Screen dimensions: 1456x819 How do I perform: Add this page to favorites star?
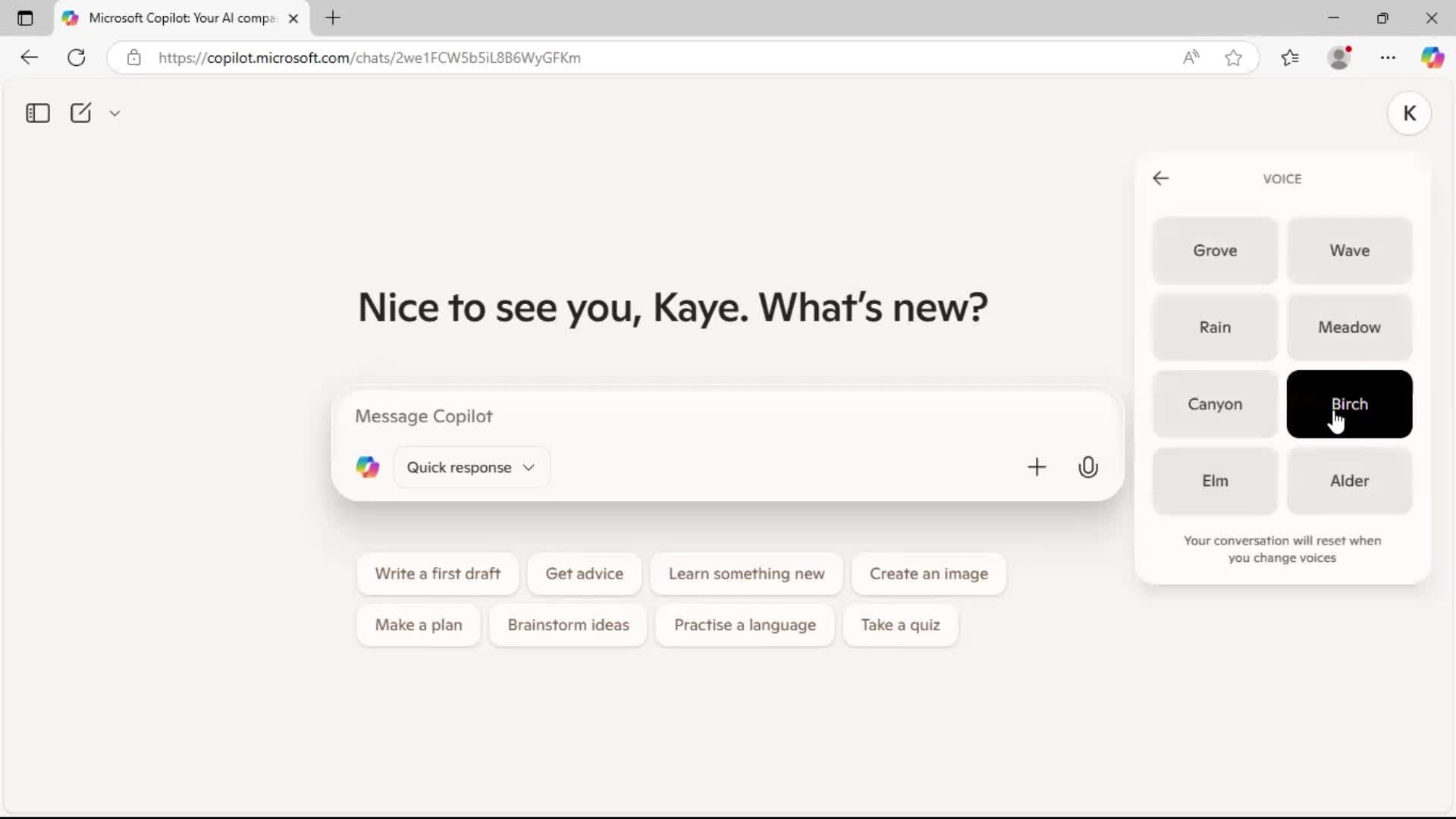point(1233,58)
